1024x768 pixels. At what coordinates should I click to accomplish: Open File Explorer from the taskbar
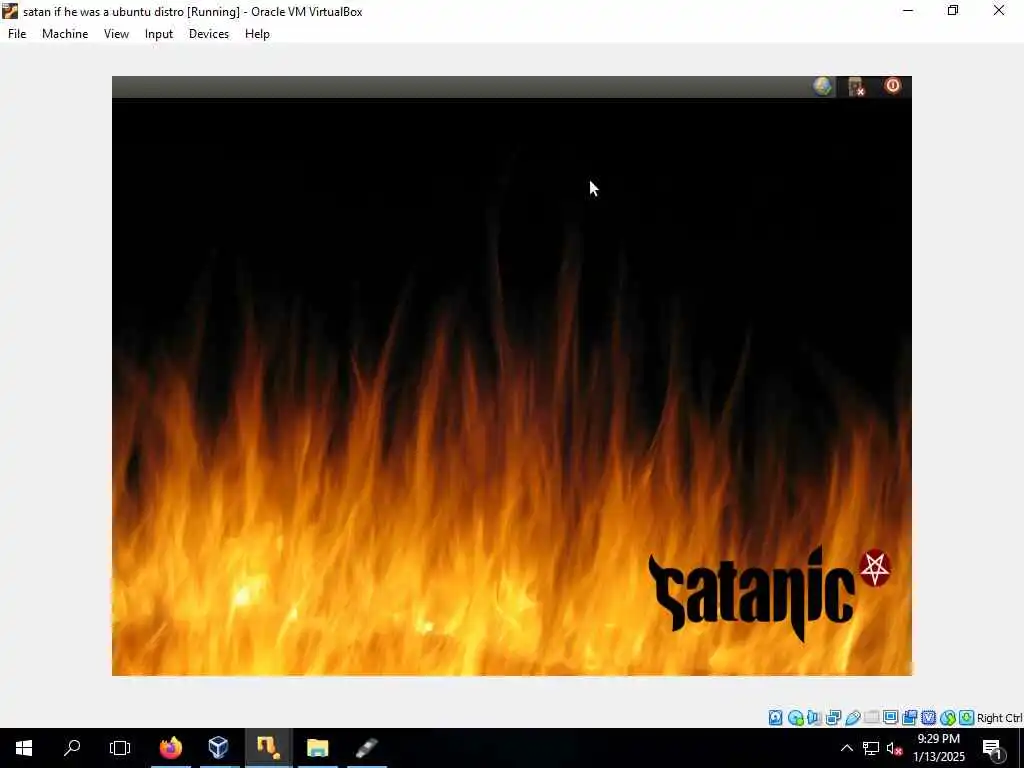click(317, 748)
